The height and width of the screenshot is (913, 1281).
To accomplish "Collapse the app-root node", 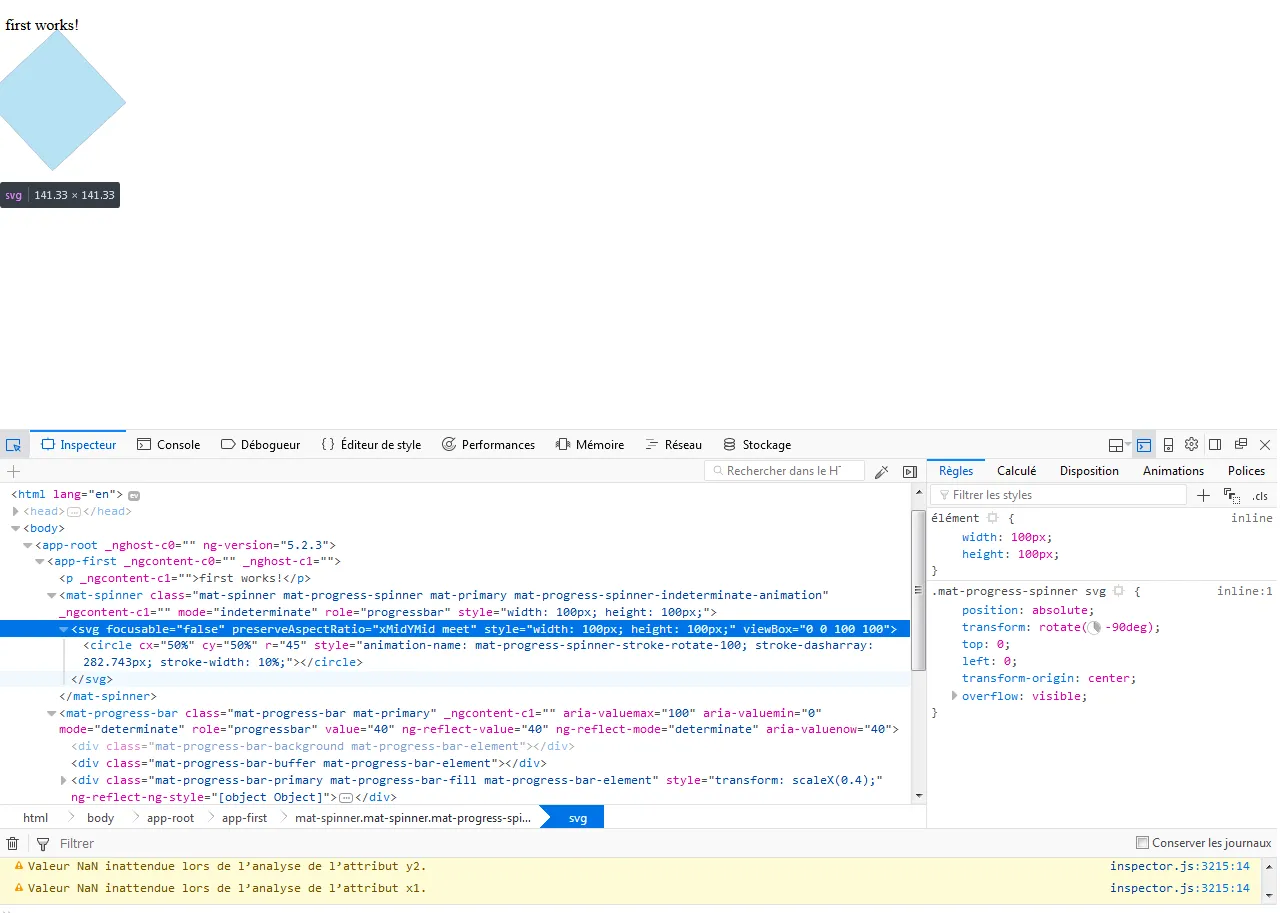I will click(28, 545).
